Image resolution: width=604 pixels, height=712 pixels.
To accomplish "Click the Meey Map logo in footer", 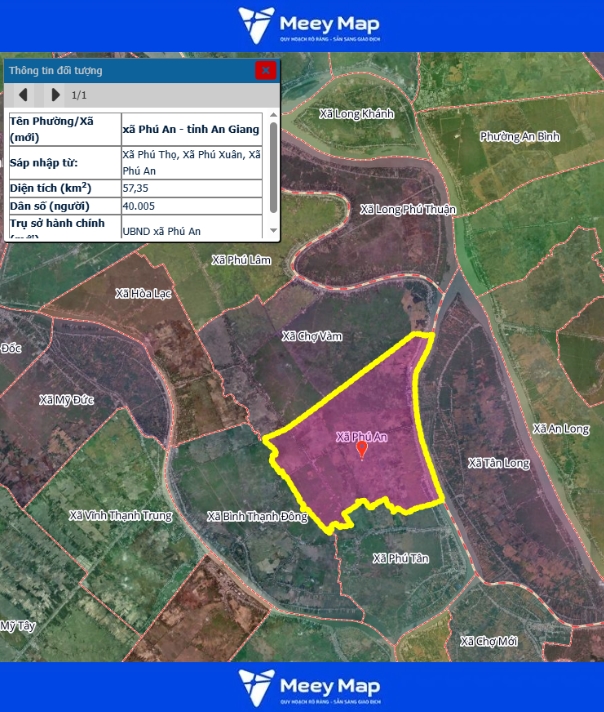I will point(309,687).
